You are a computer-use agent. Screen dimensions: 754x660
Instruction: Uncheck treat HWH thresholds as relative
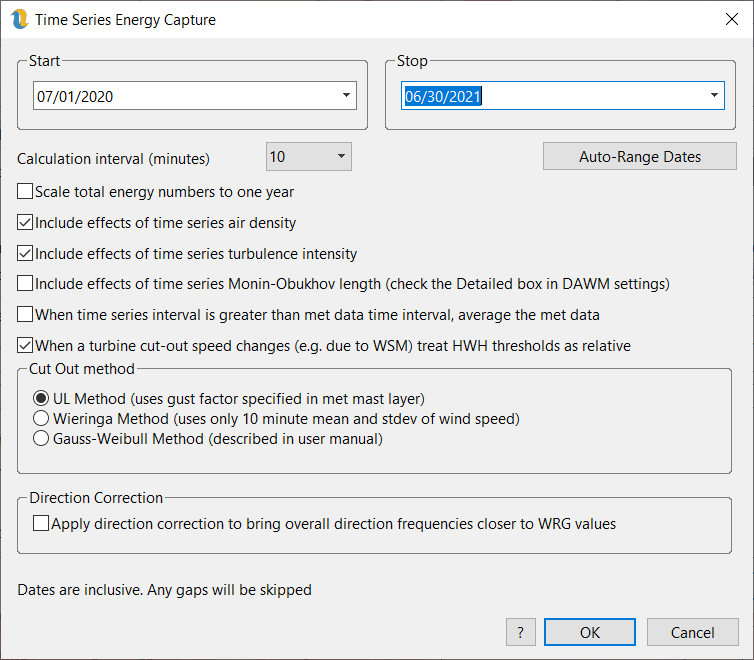point(26,346)
